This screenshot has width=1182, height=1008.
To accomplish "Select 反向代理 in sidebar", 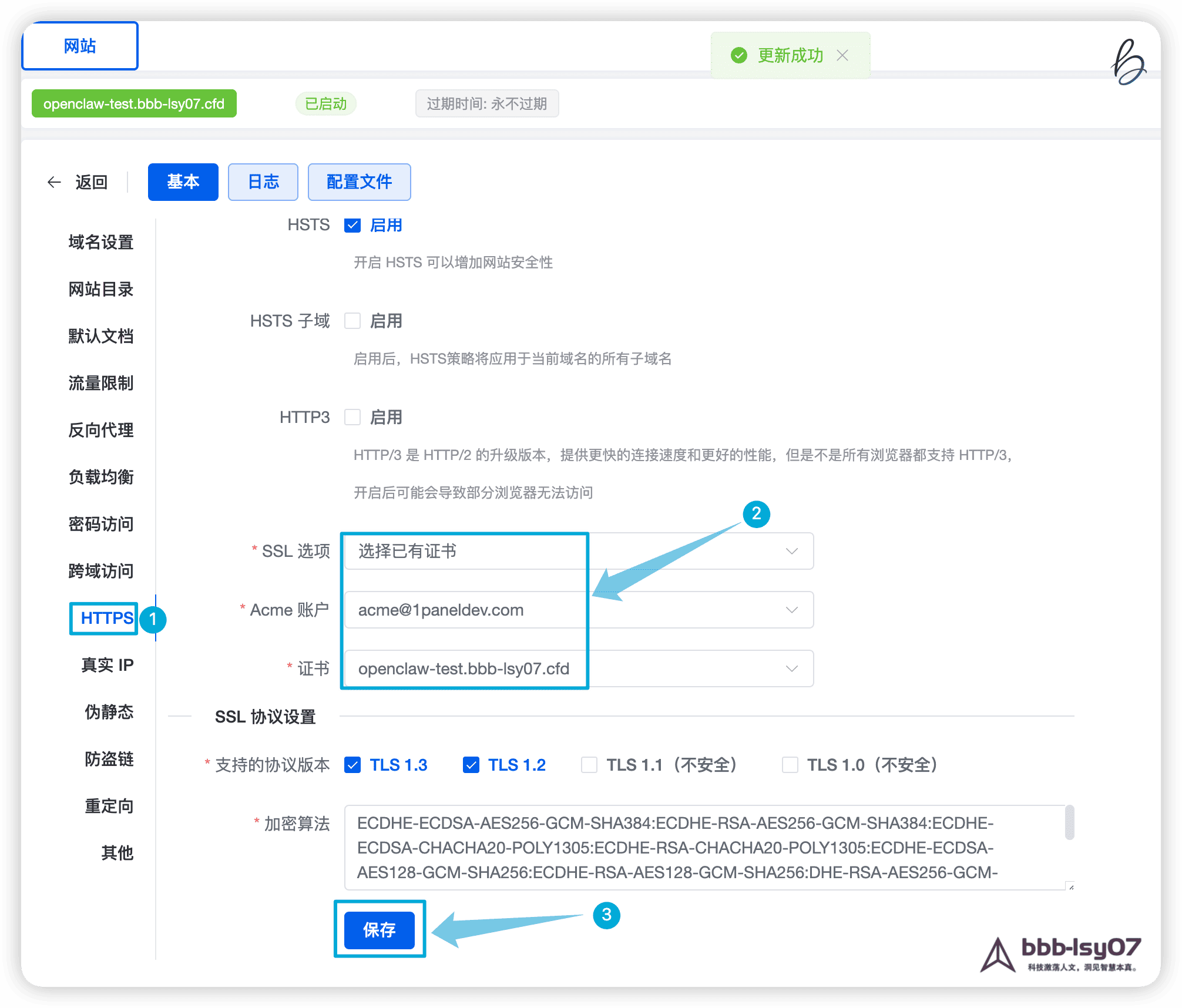I will point(101,430).
